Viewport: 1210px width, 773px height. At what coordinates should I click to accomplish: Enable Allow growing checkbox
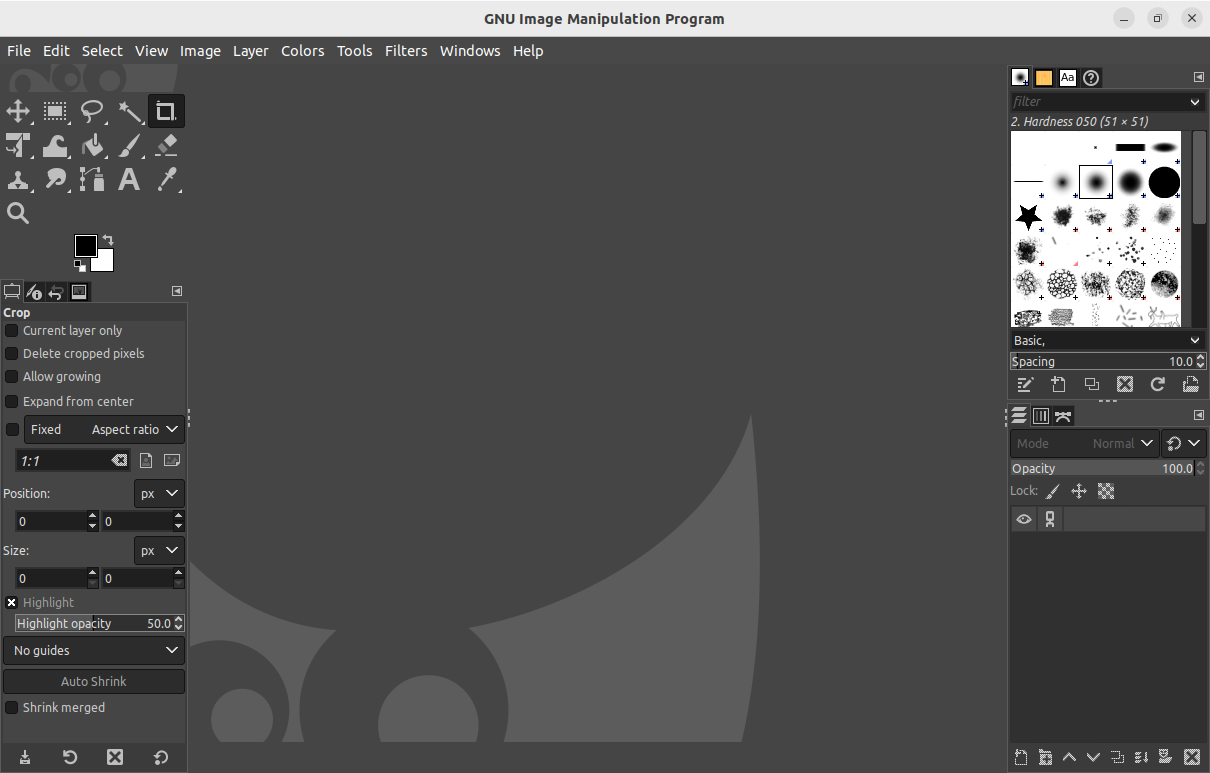(12, 376)
